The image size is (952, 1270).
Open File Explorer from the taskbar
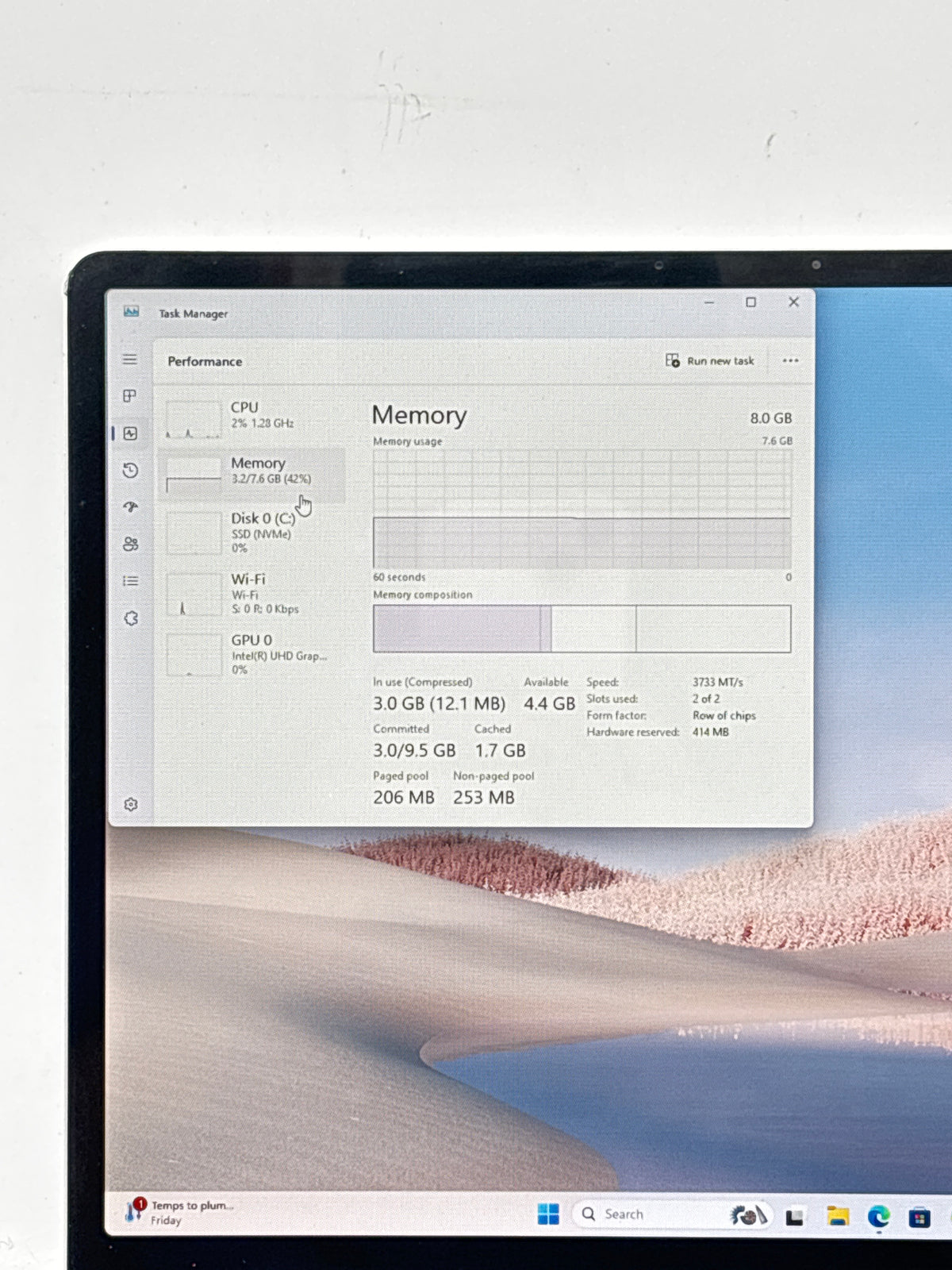(x=837, y=1216)
